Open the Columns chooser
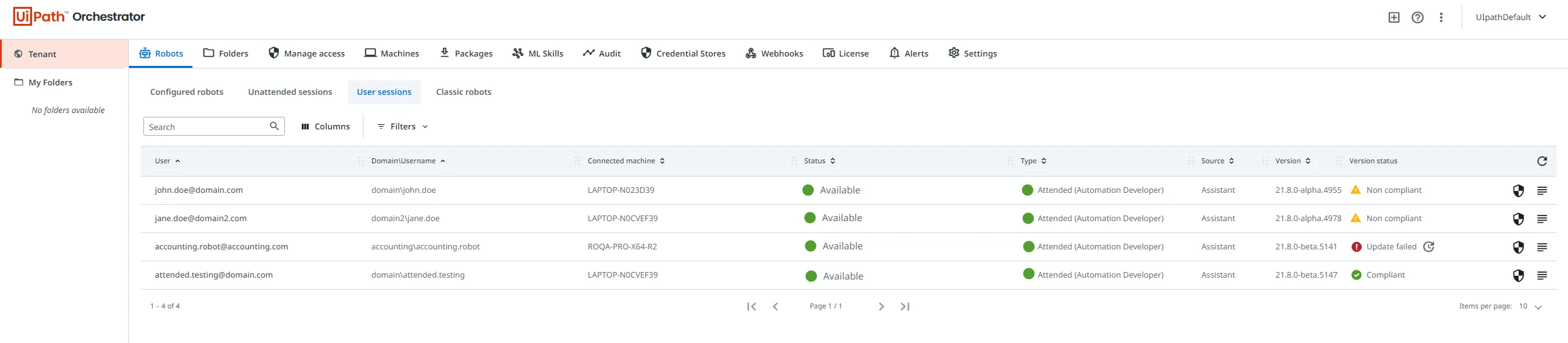The image size is (1568, 343). pyautogui.click(x=325, y=126)
